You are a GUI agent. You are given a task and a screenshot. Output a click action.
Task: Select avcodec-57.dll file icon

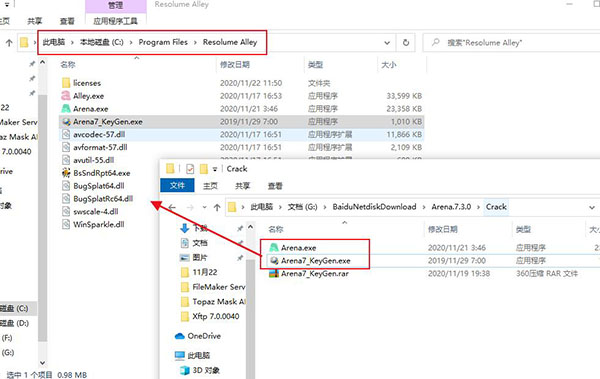66,134
